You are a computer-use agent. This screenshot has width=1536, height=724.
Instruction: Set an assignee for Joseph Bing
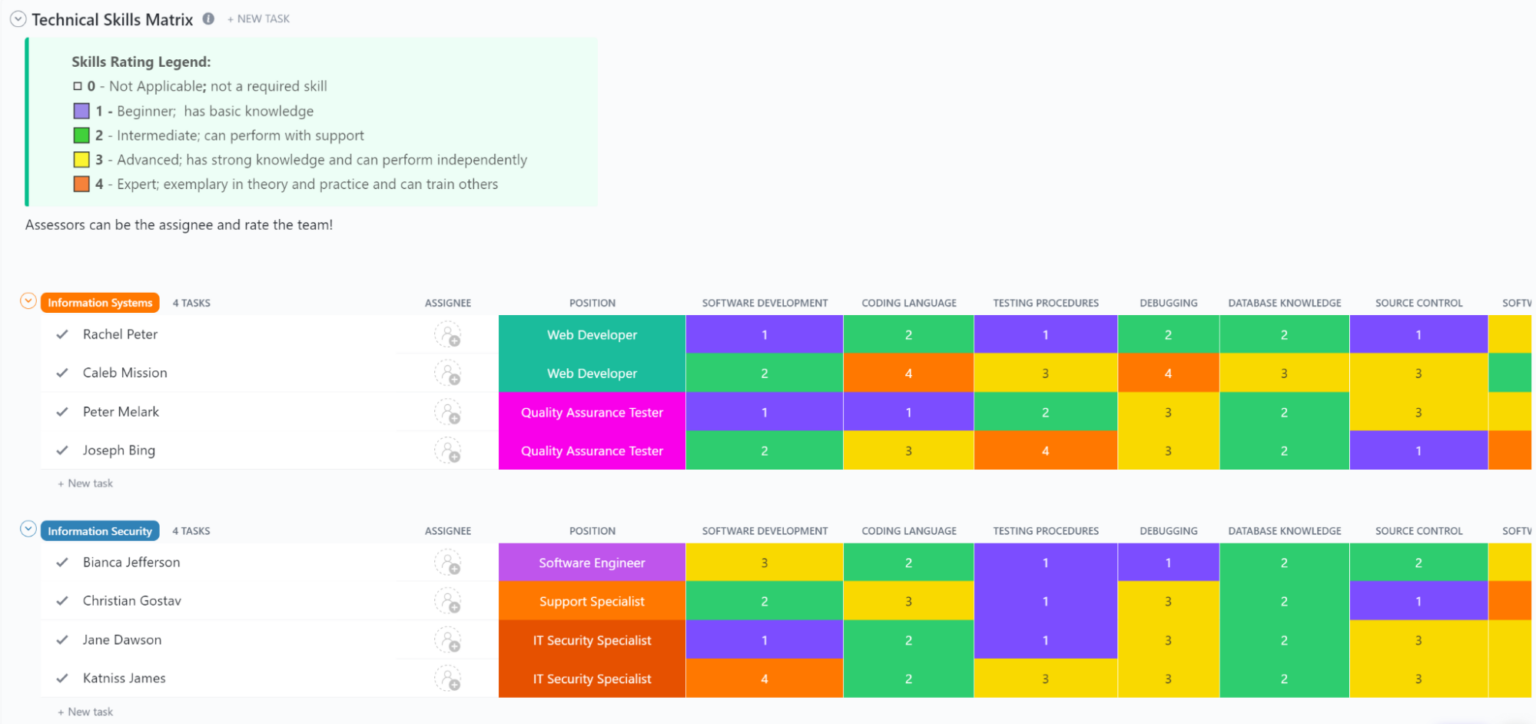tap(447, 451)
